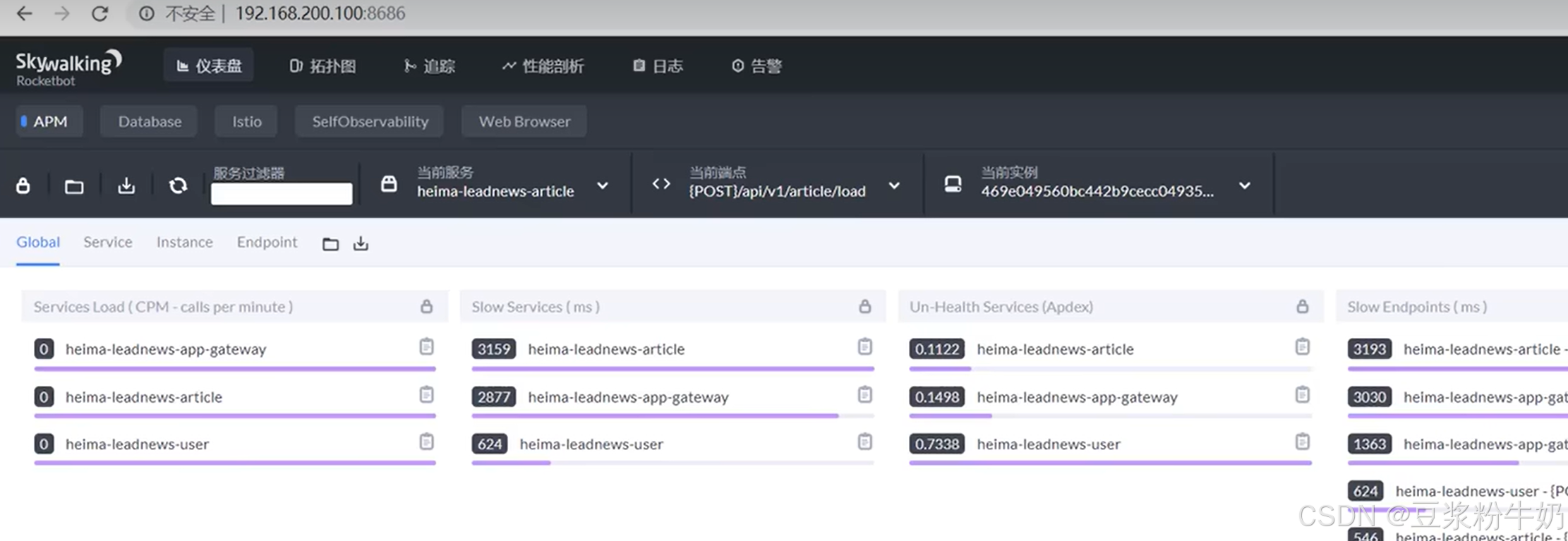Switch to the Service tab

point(108,243)
